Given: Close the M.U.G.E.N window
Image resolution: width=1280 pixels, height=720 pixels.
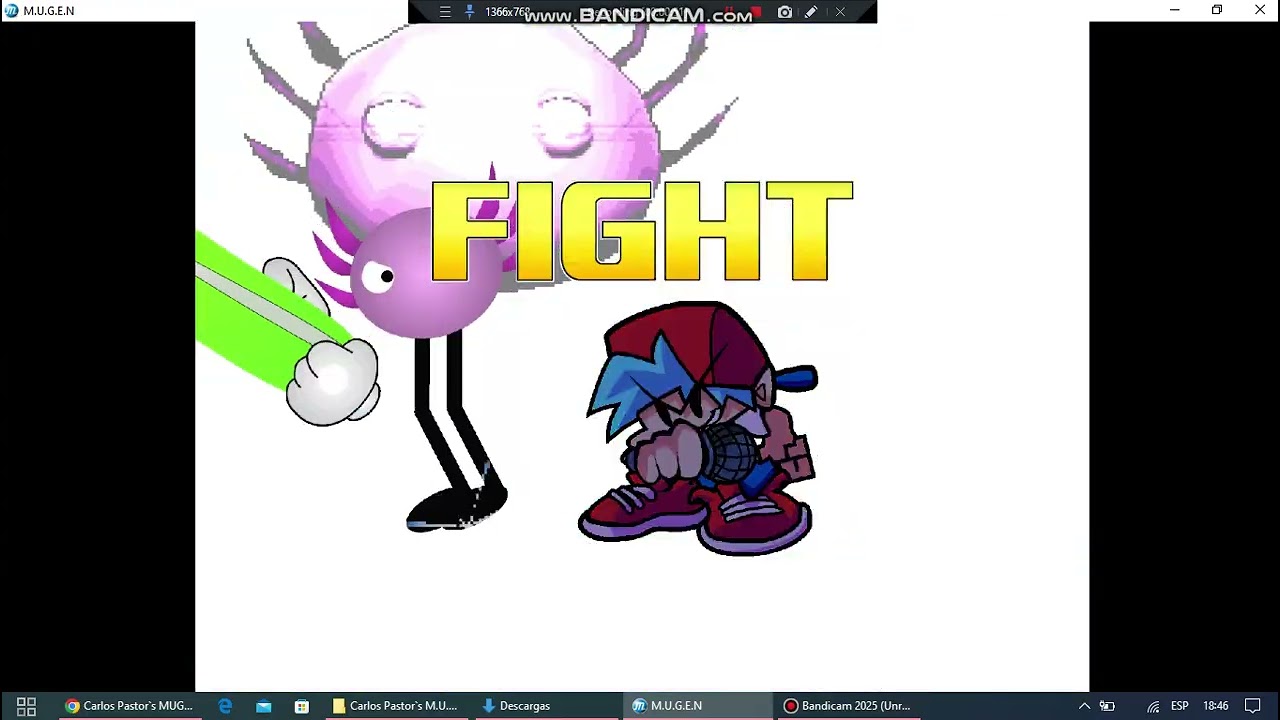Looking at the screenshot, I should [1260, 10].
